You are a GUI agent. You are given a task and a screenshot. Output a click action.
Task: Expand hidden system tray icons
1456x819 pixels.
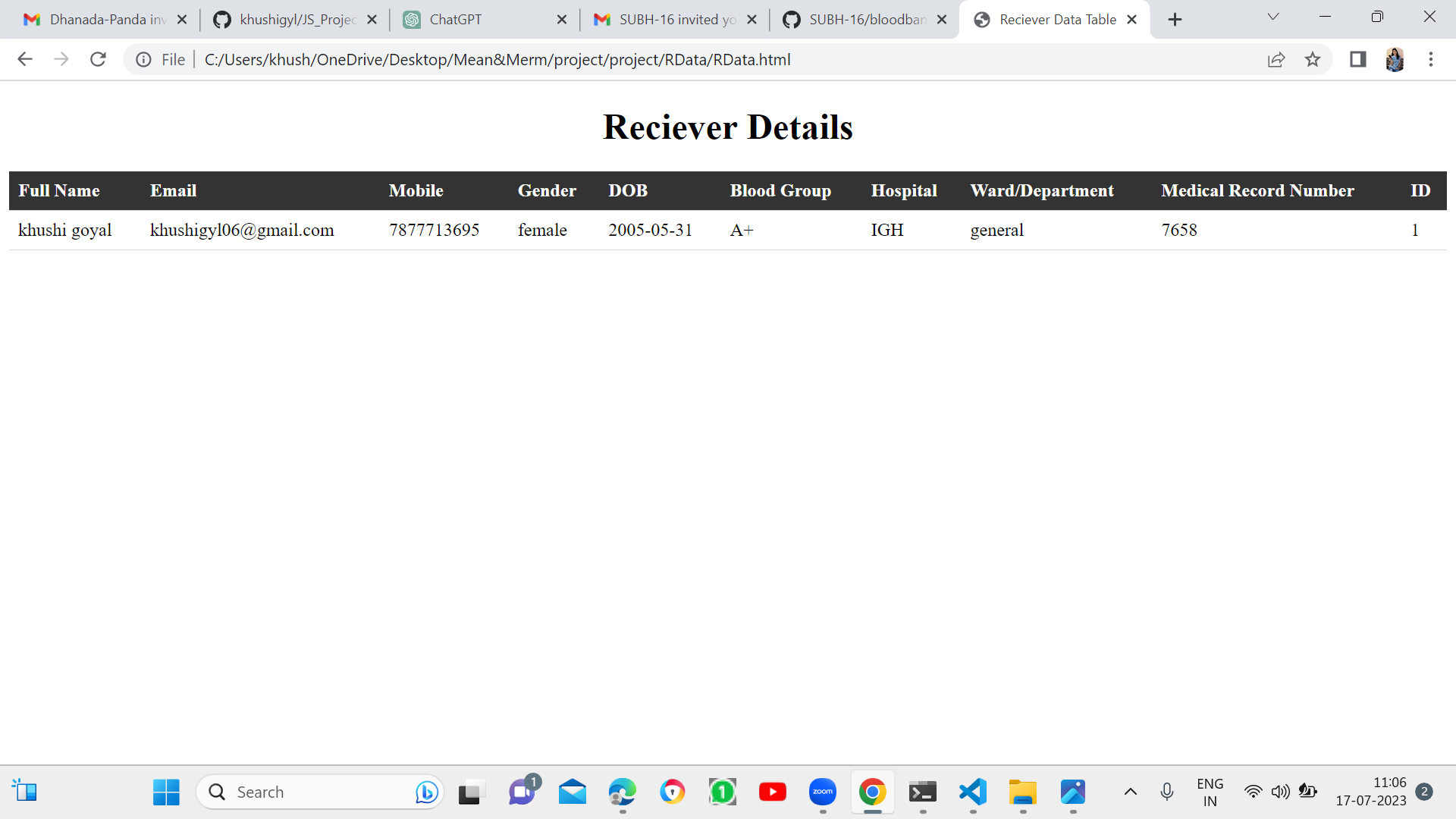pyautogui.click(x=1131, y=792)
